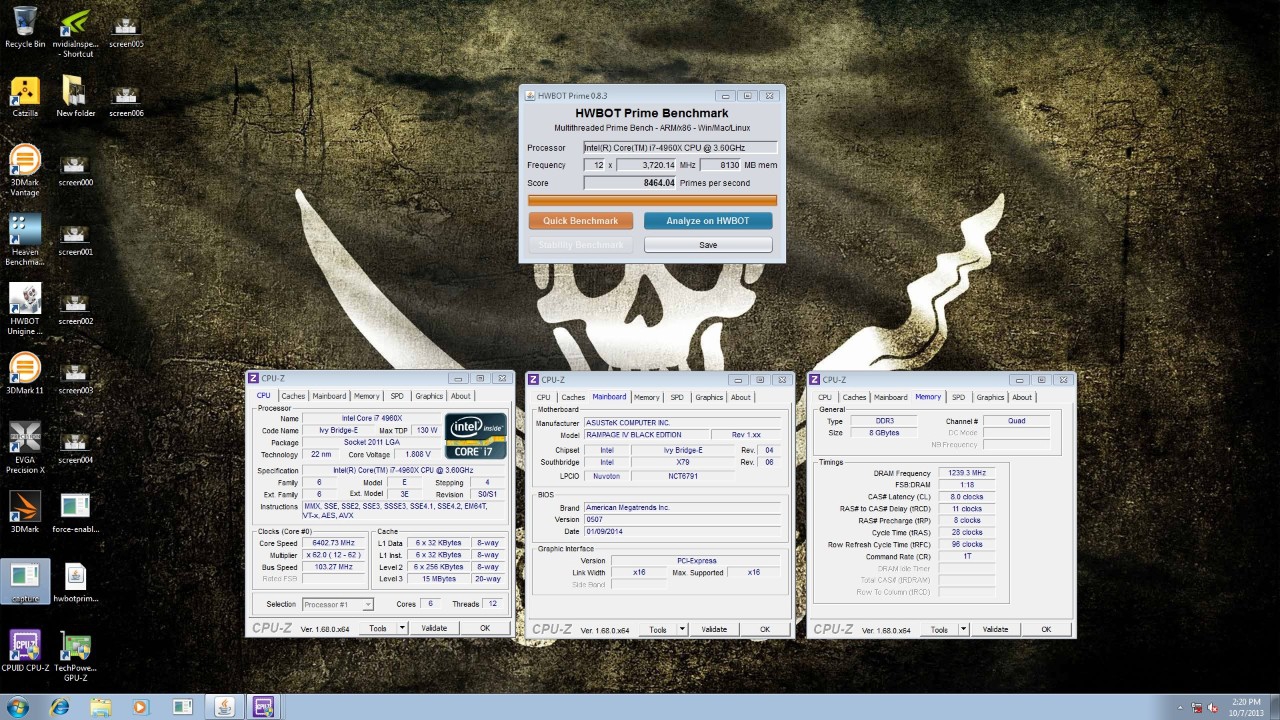Select the Catzilla desktop icon
This screenshot has height=720, width=1280.
point(25,96)
